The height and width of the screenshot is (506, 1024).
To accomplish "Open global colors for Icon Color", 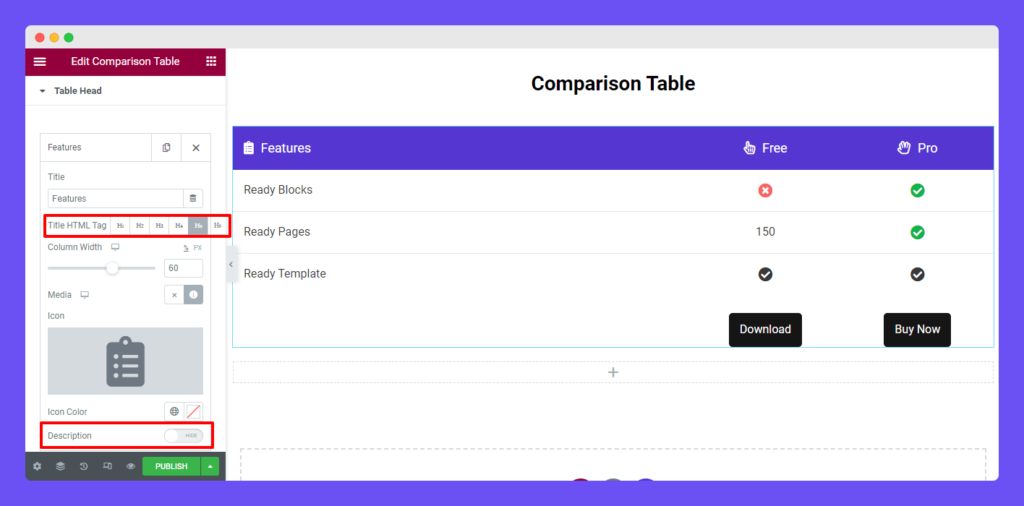I will pyautogui.click(x=174, y=412).
